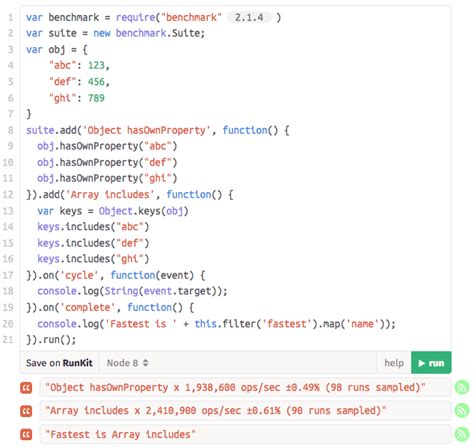The width and height of the screenshot is (474, 447).
Task: Click the line containing suite.add('Object hasOwnProperty'
Action: 158,130
